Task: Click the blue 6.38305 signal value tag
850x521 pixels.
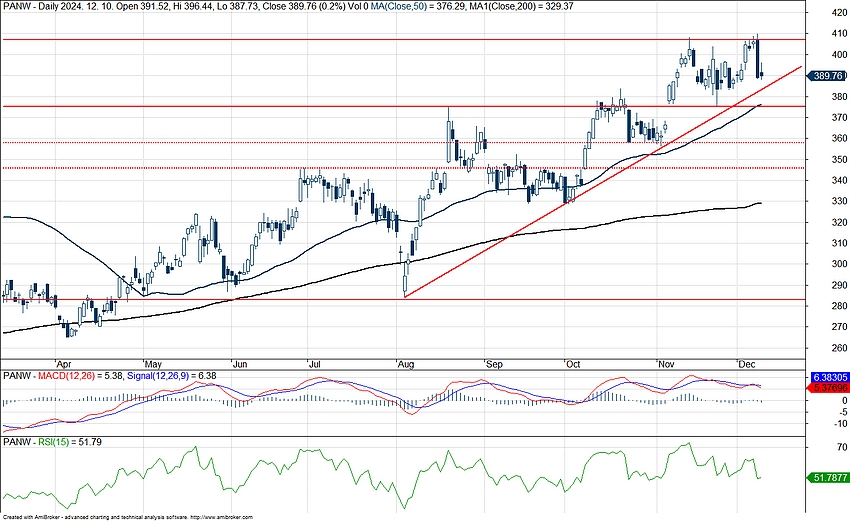Action: [x=829, y=377]
